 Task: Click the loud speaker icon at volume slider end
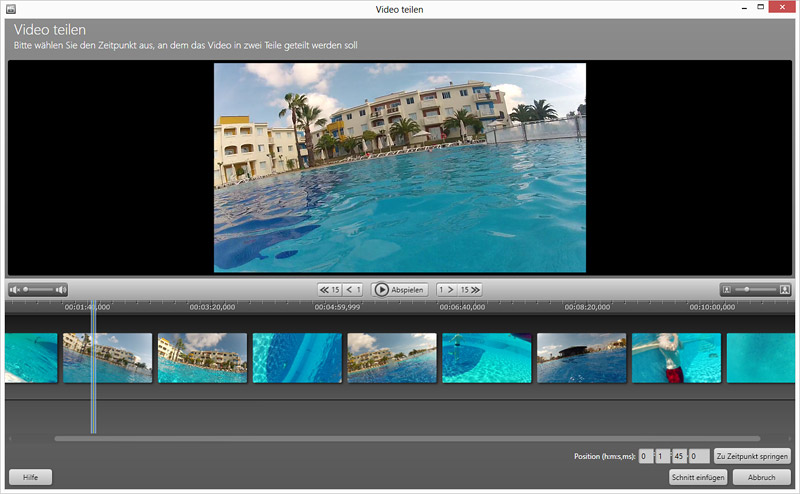[61, 290]
